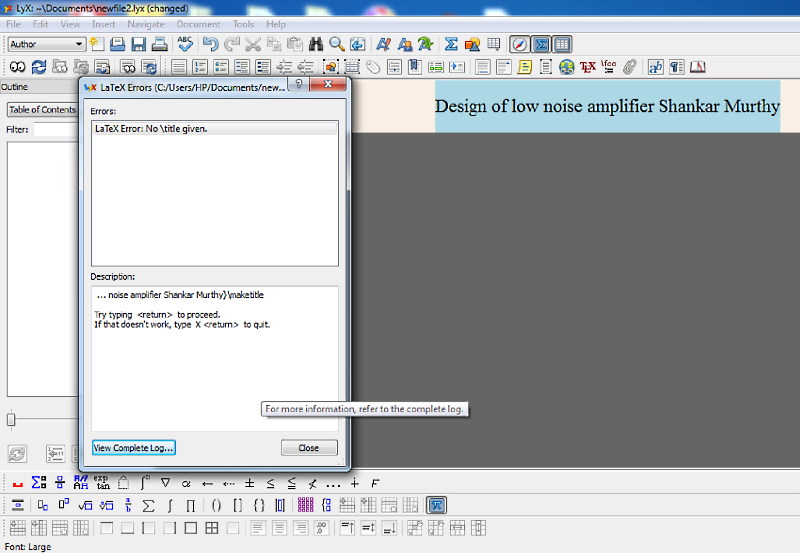Print the document using printer icon

[x=159, y=44]
